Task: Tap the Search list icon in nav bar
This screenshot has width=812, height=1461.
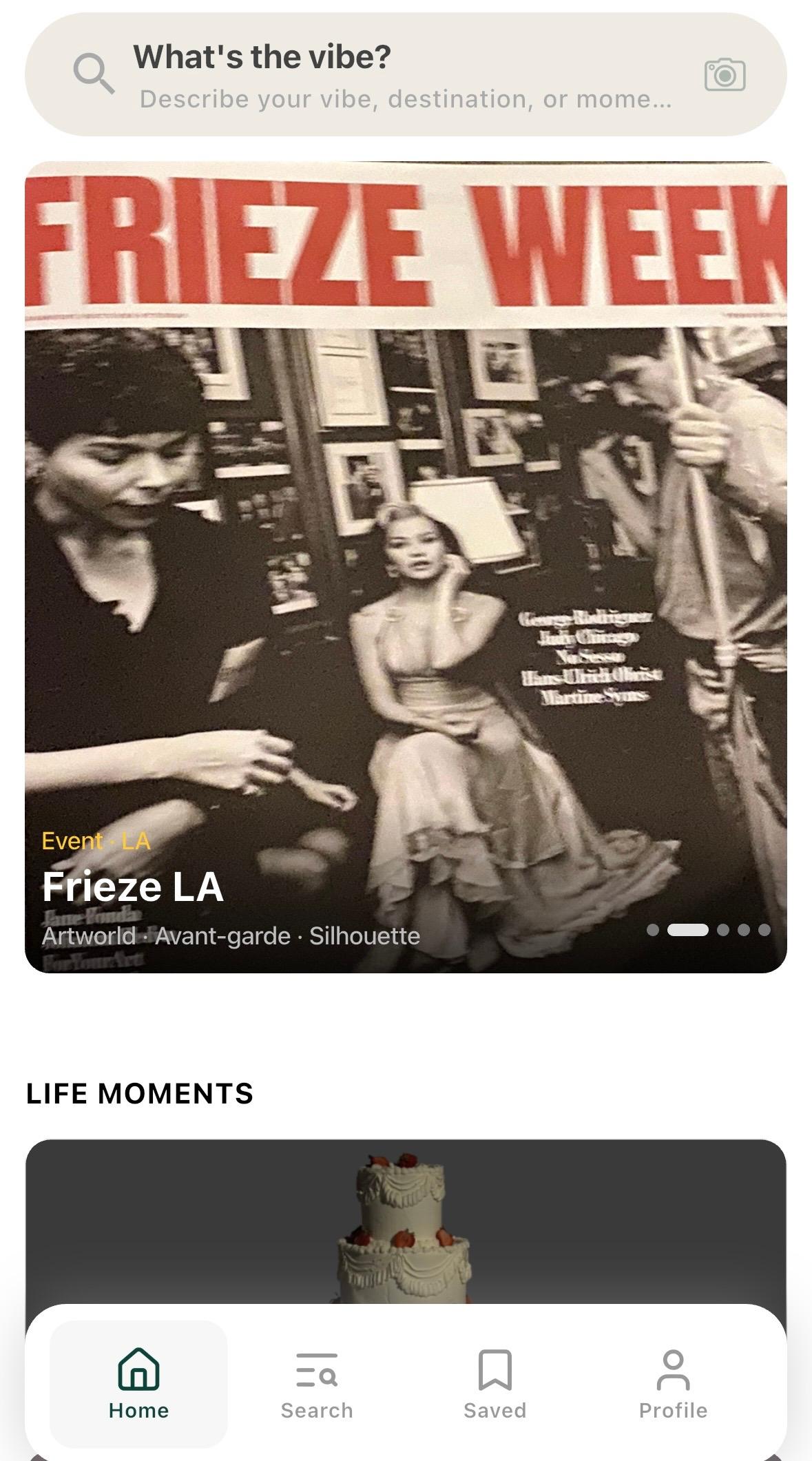Action: pyautogui.click(x=316, y=1369)
